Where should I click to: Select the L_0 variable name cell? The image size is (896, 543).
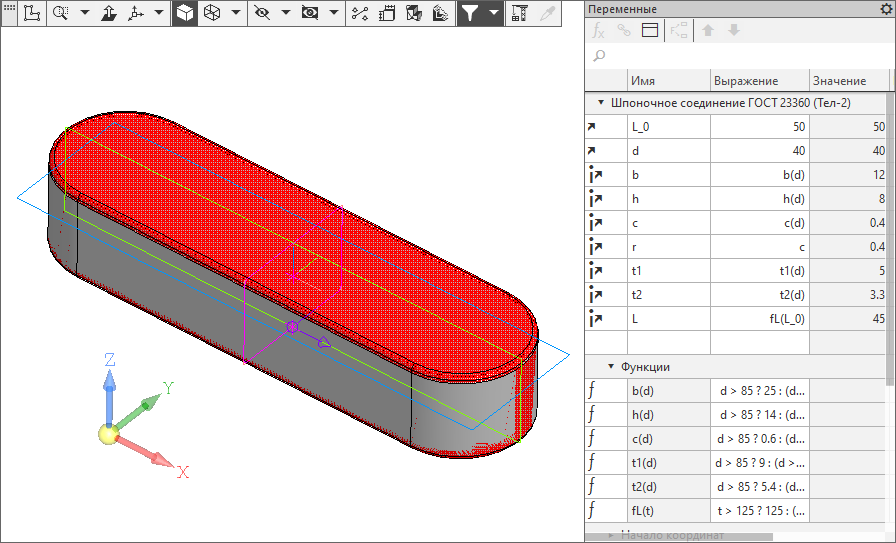pyautogui.click(x=667, y=127)
